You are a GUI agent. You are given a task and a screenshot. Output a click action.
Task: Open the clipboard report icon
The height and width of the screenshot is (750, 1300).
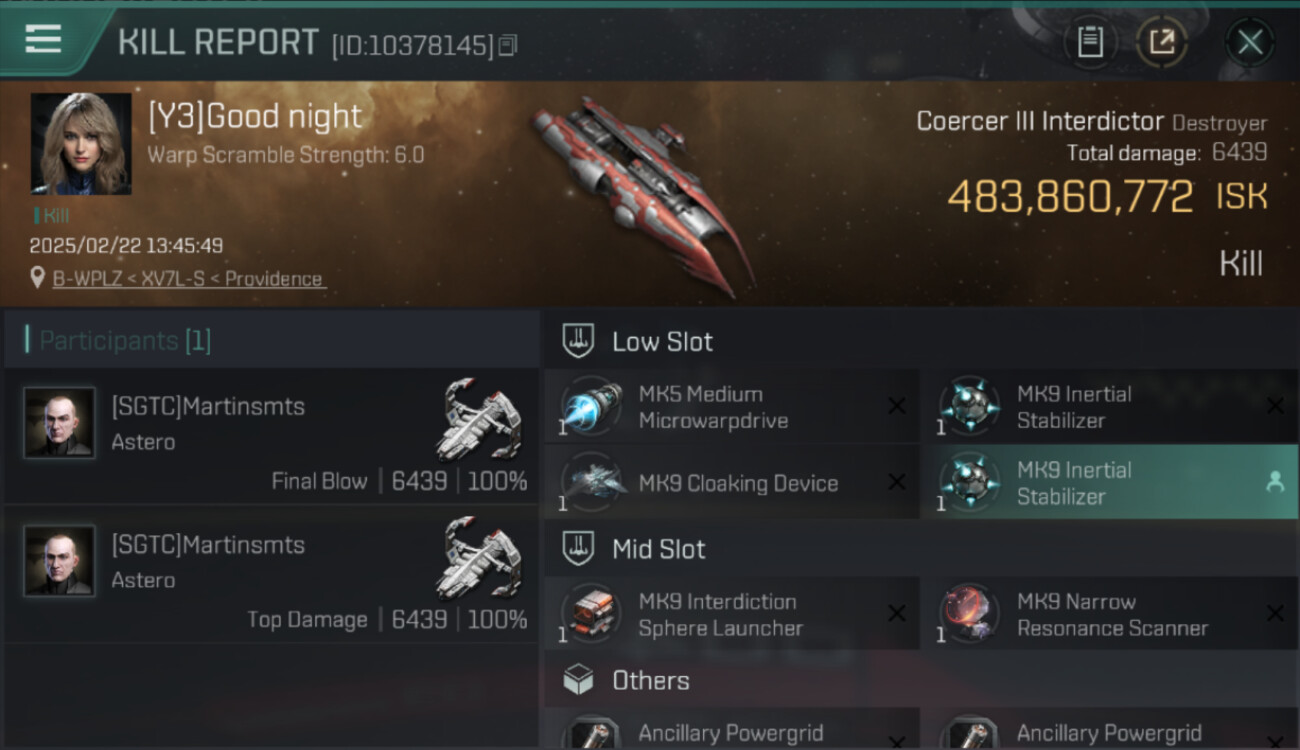(1090, 42)
